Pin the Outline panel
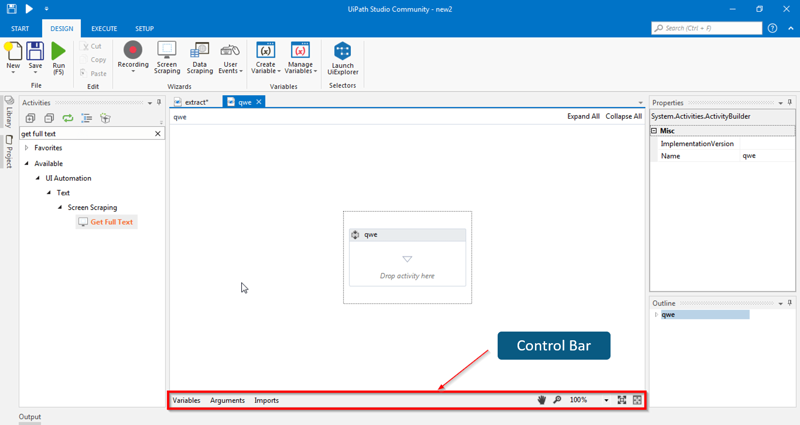800x425 pixels. pyautogui.click(x=790, y=303)
